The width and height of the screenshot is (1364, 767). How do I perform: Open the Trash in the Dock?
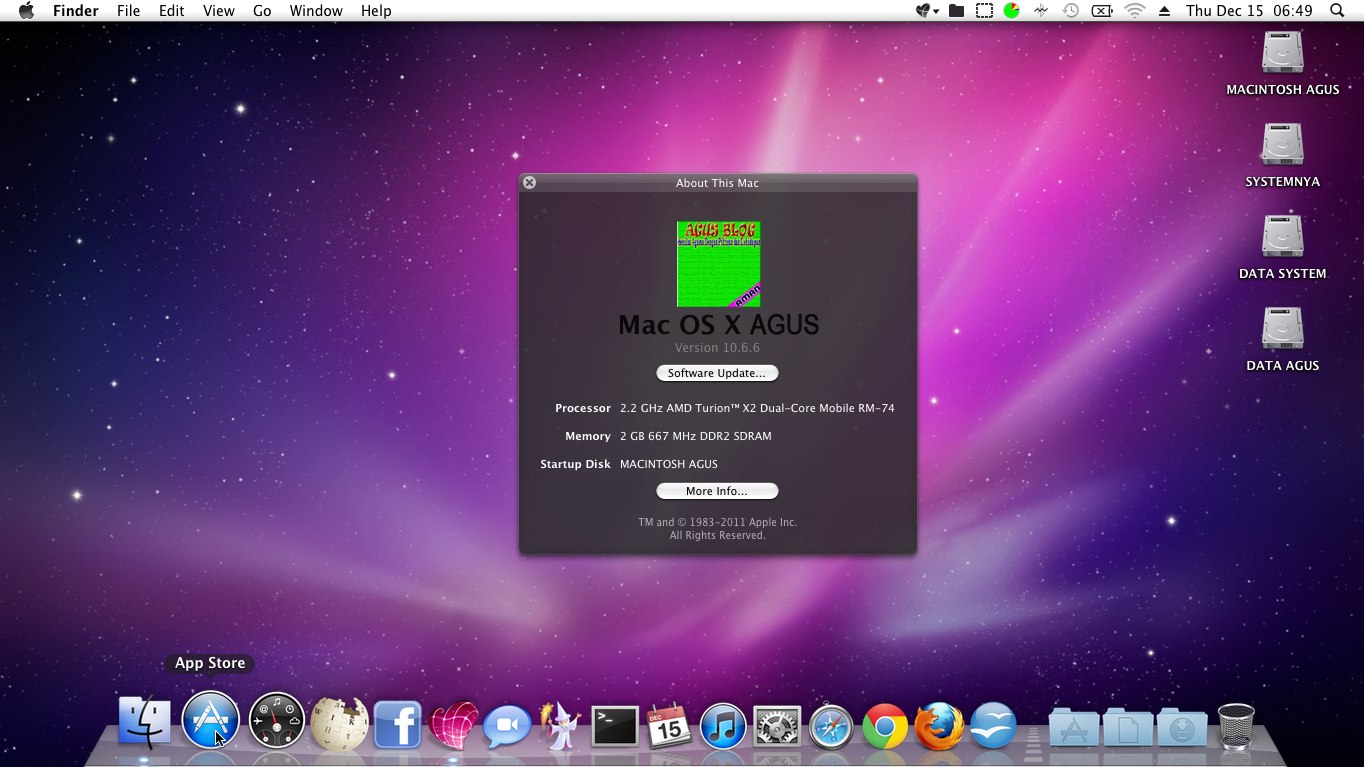(x=1236, y=725)
